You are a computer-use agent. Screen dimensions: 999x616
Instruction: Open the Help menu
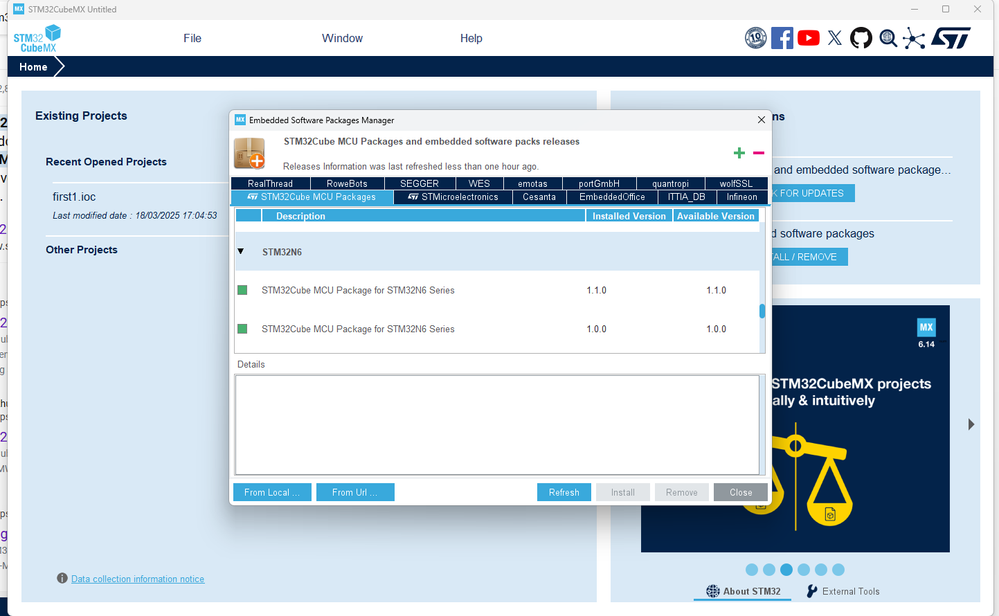pyautogui.click(x=471, y=38)
